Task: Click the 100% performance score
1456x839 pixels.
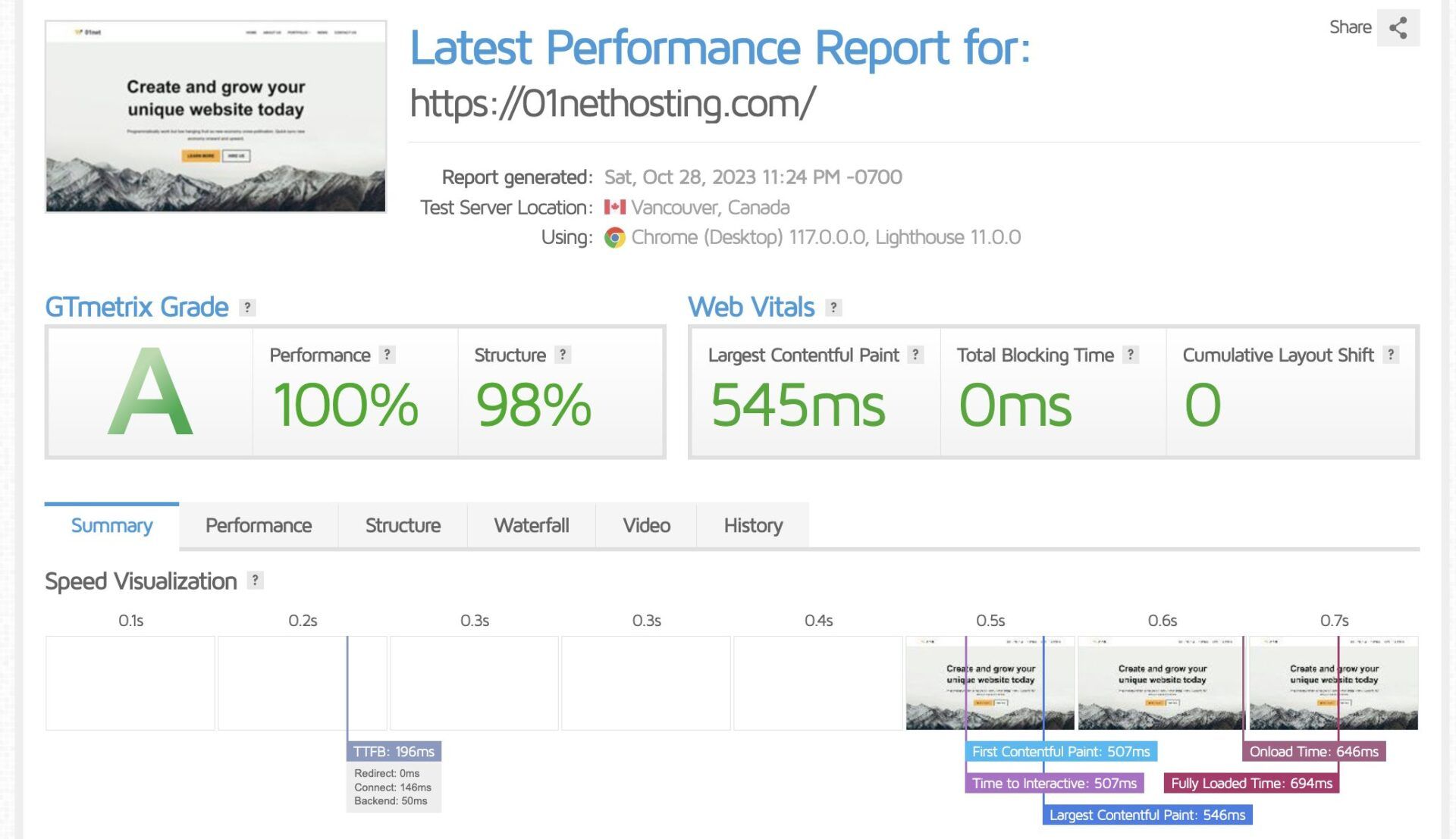Action: click(x=345, y=405)
